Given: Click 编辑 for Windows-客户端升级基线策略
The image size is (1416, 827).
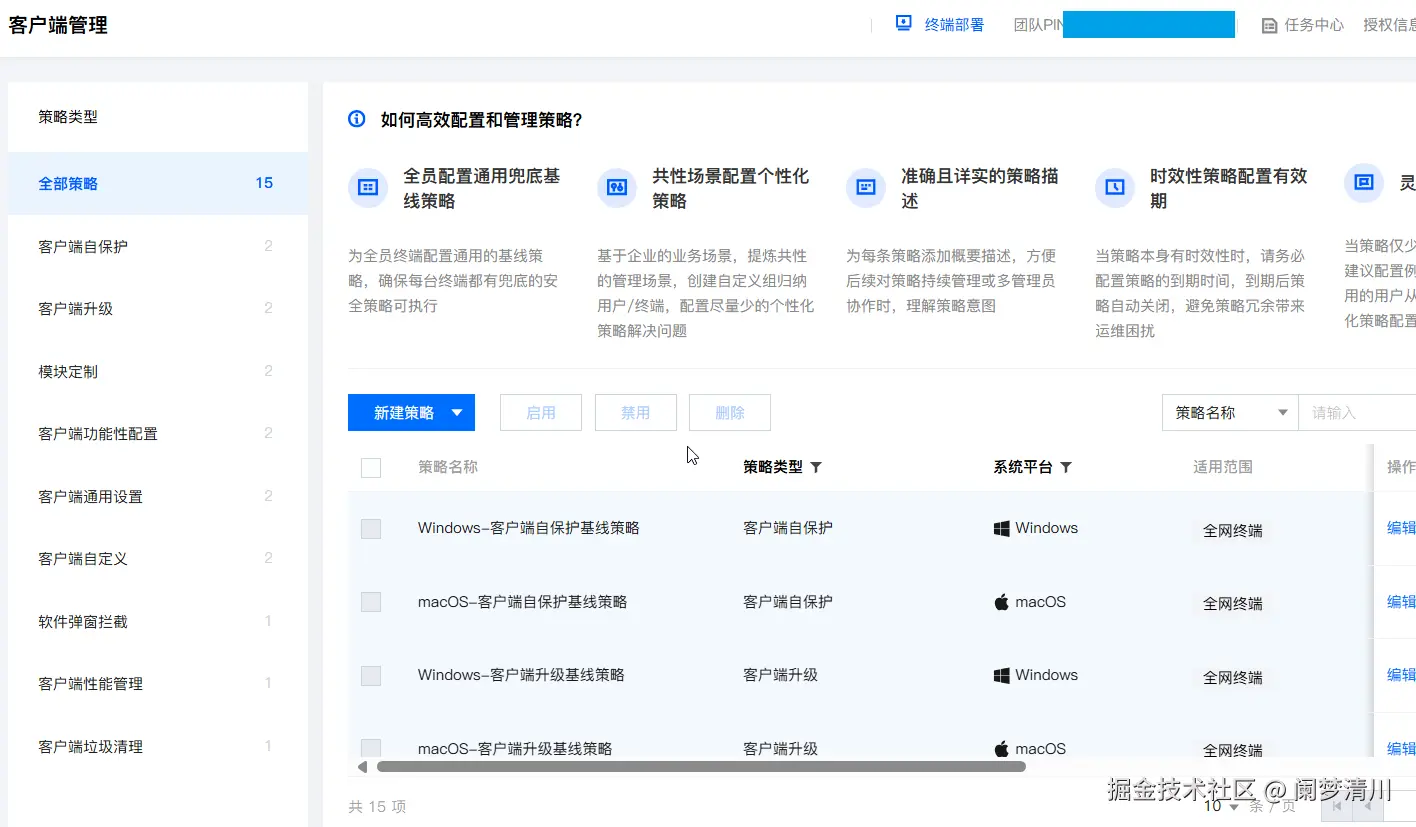Looking at the screenshot, I should tap(1401, 675).
